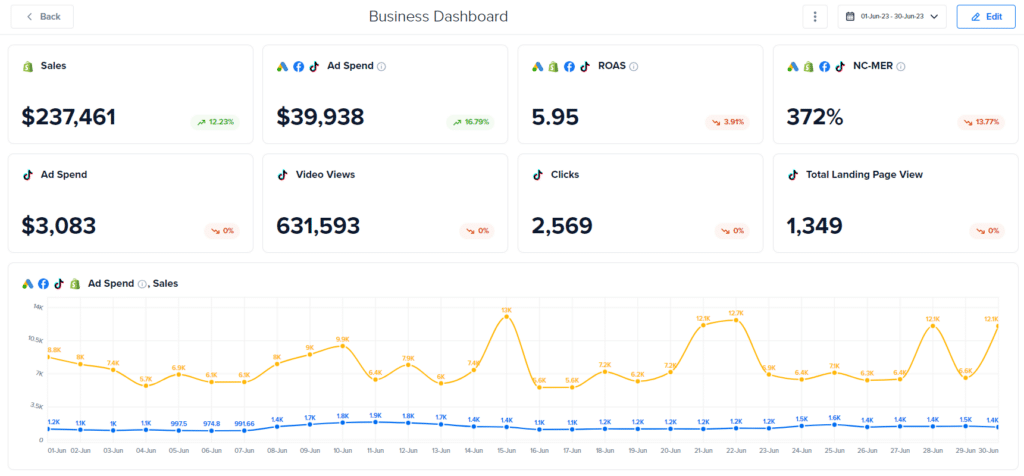Image resolution: width=1024 pixels, height=476 pixels.
Task: Click the Google Ads icon on NC-MER card
Action: 793,66
